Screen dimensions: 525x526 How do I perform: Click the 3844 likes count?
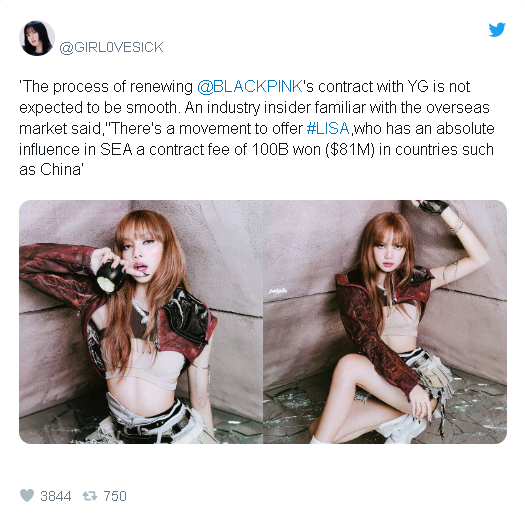point(56,496)
